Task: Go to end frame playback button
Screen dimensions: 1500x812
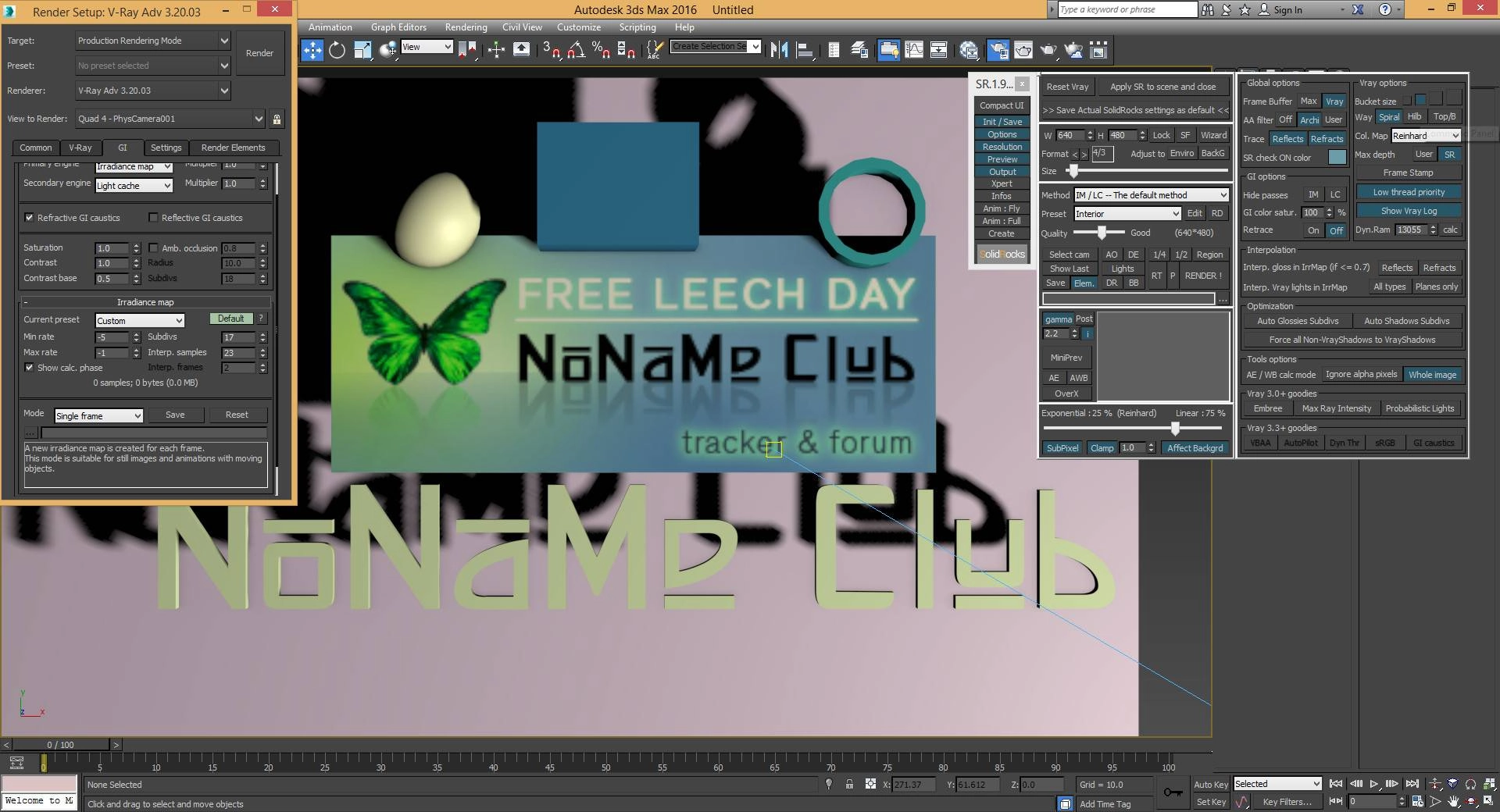Action: pos(1412,784)
